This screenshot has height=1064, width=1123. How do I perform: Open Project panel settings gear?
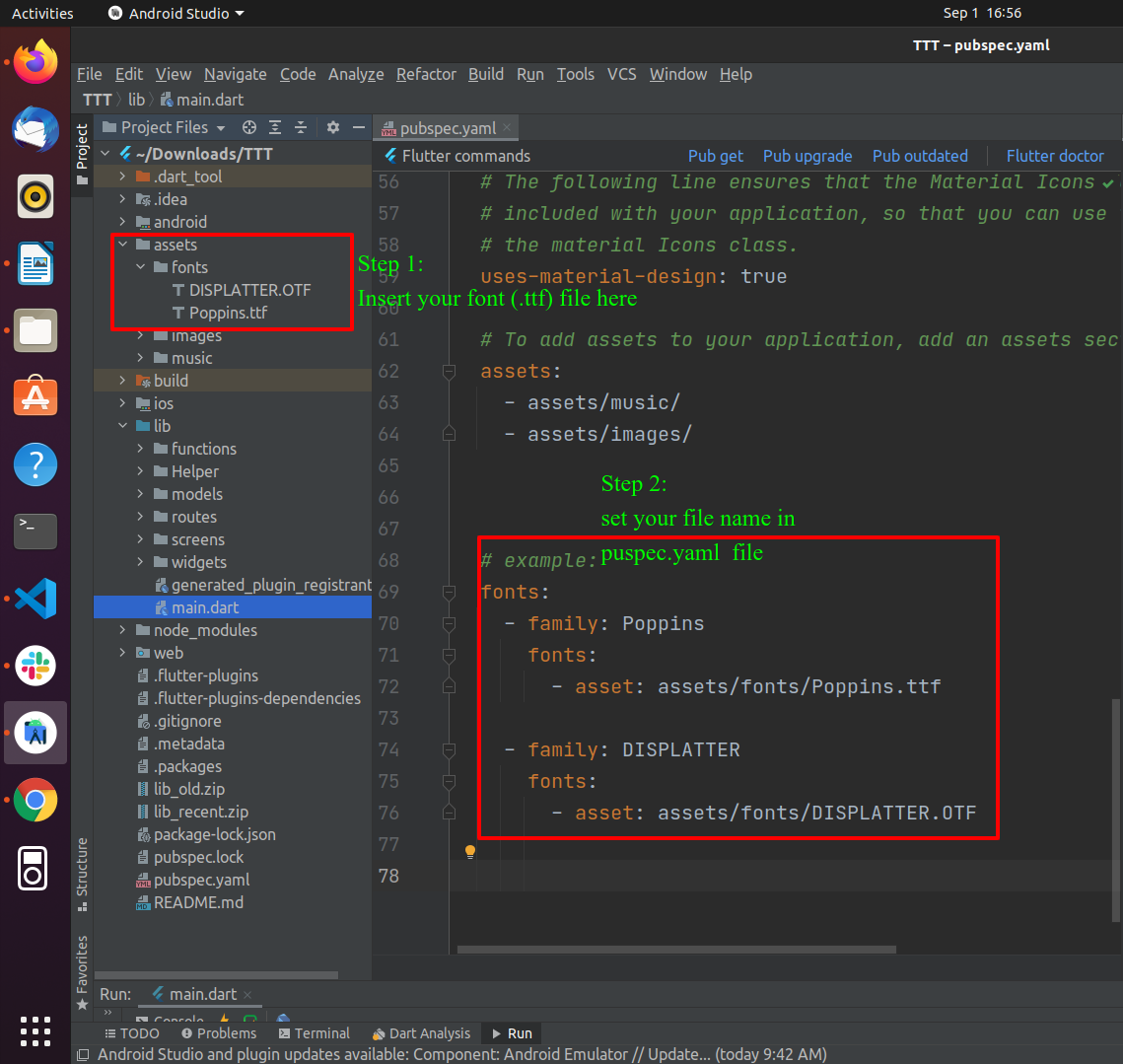[333, 127]
